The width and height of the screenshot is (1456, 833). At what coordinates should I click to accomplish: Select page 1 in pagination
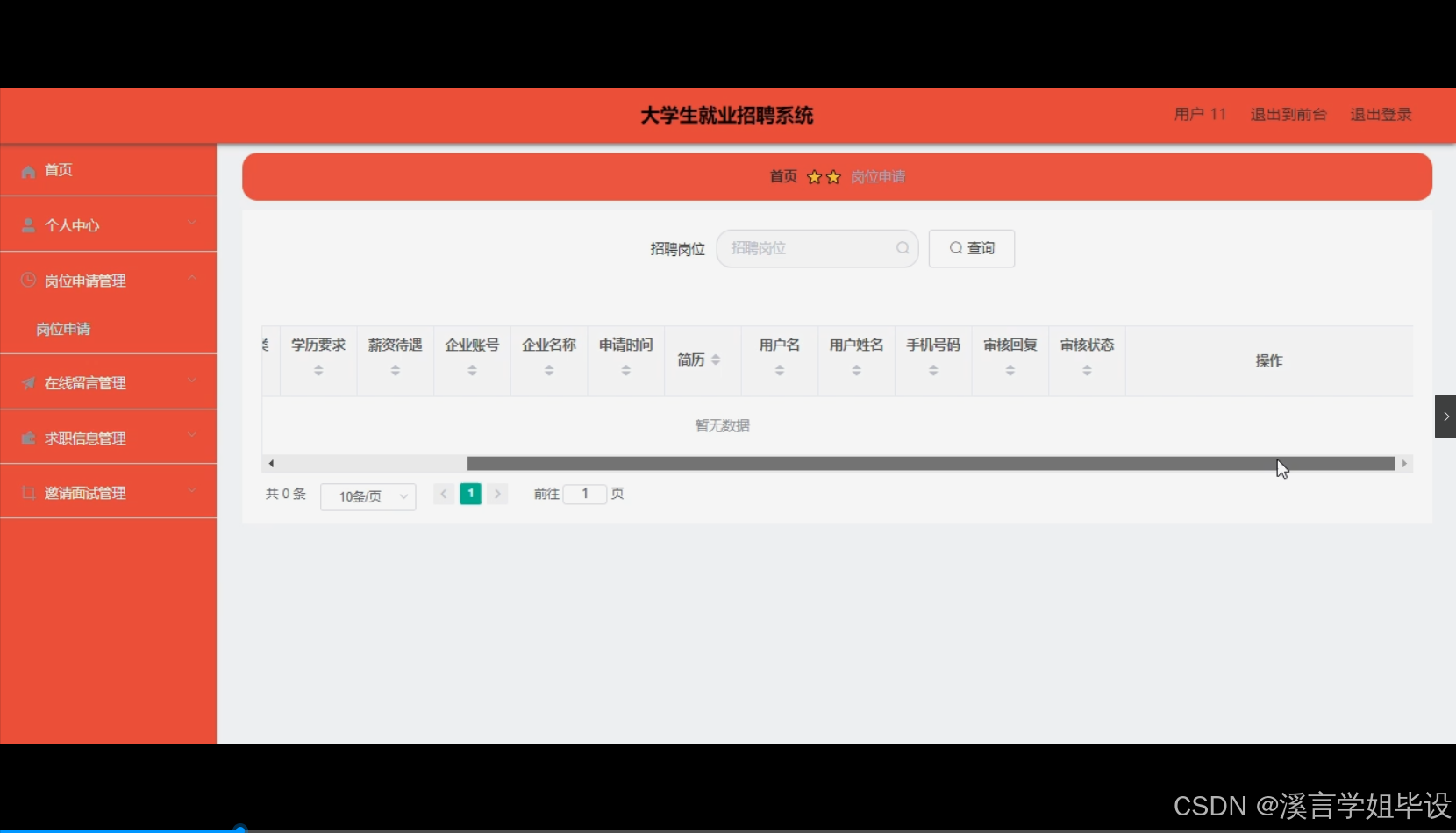[471, 494]
